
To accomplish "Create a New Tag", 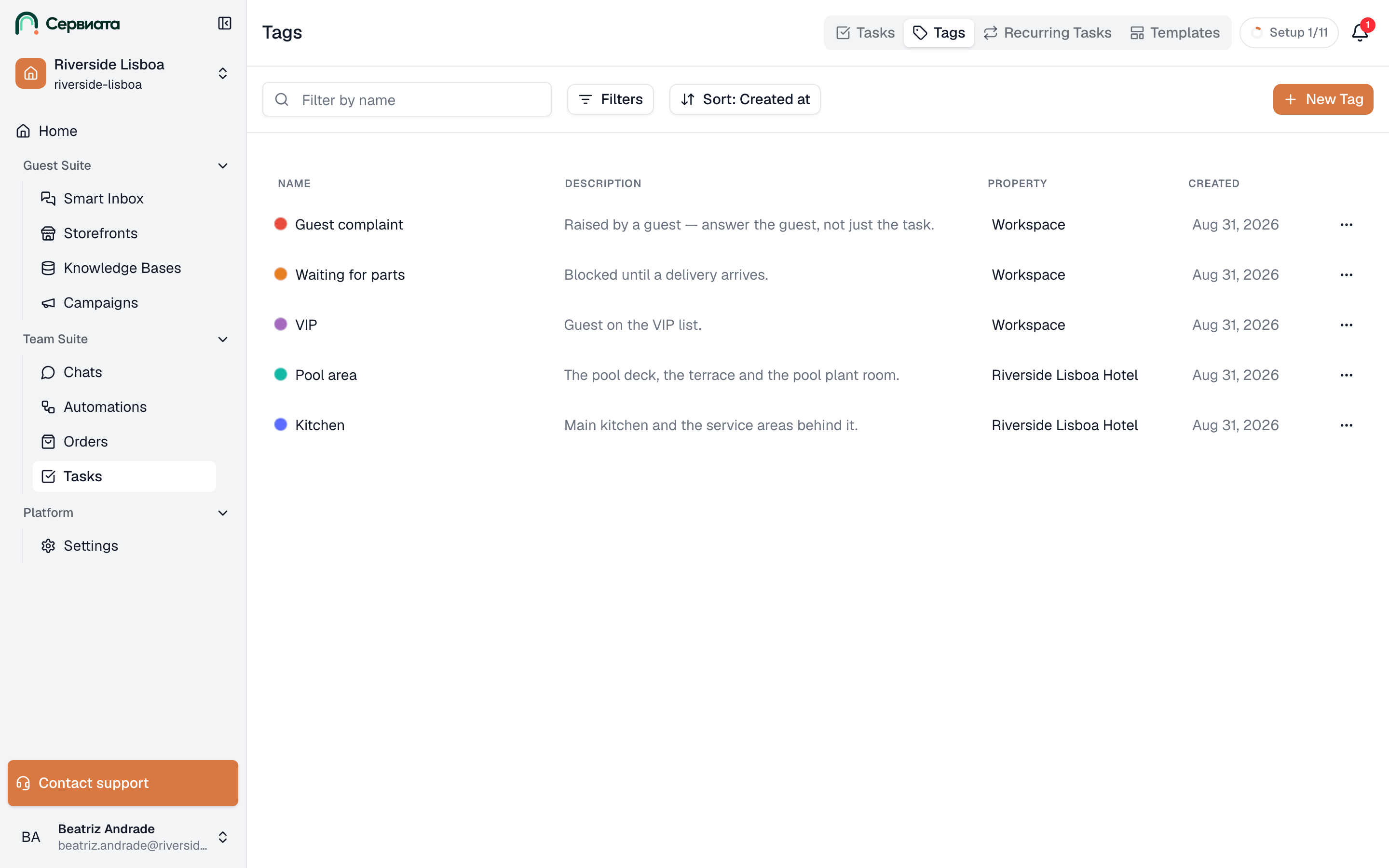I will (1322, 99).
